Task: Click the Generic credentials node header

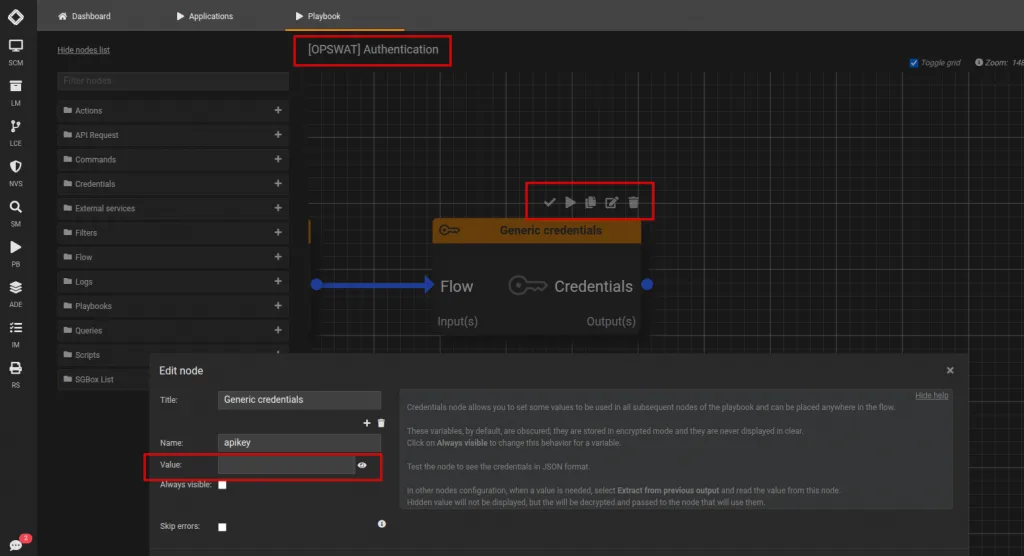Action: [537, 231]
